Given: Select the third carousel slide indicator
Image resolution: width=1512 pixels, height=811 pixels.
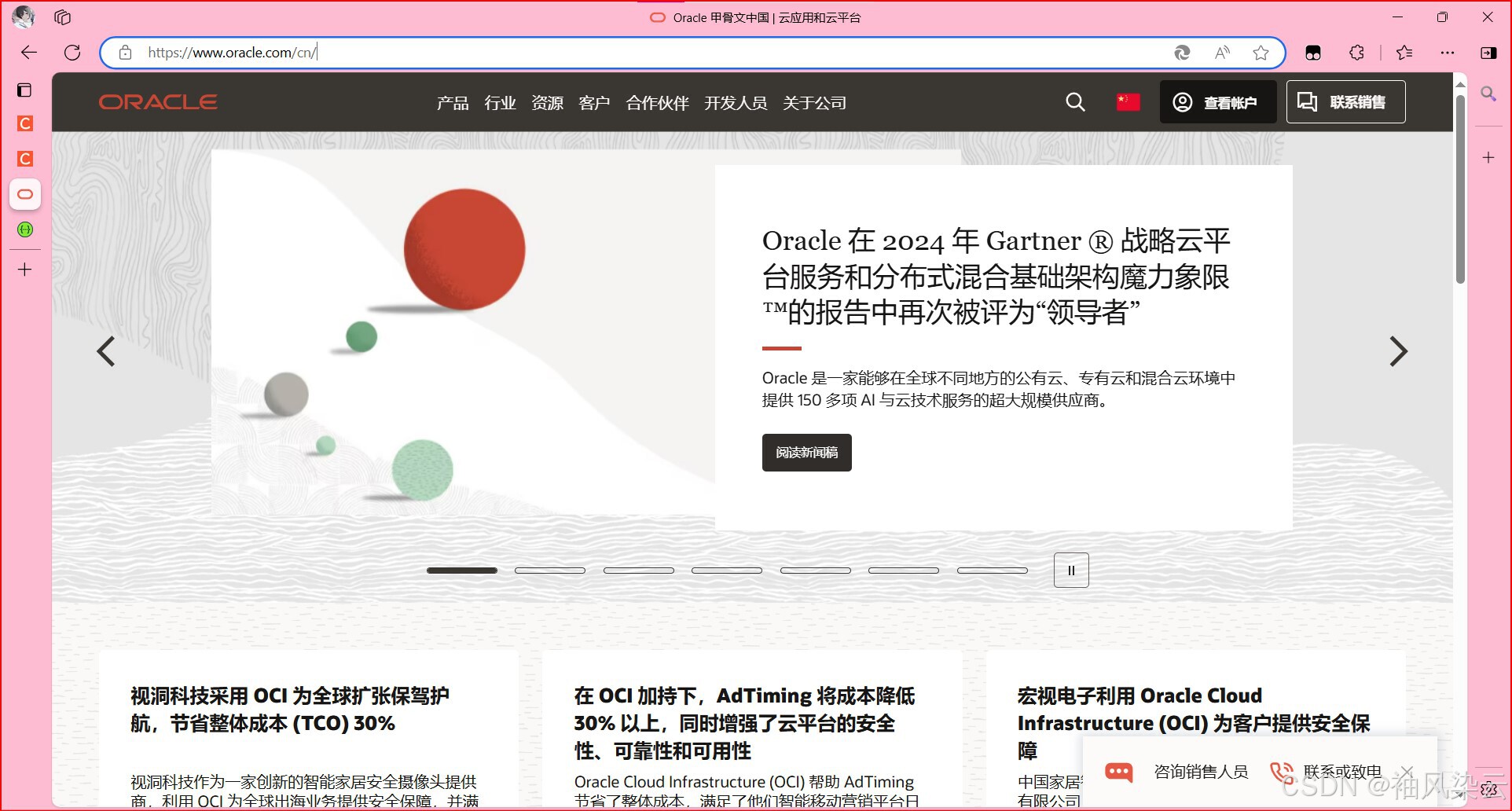Looking at the screenshot, I should pos(639,571).
